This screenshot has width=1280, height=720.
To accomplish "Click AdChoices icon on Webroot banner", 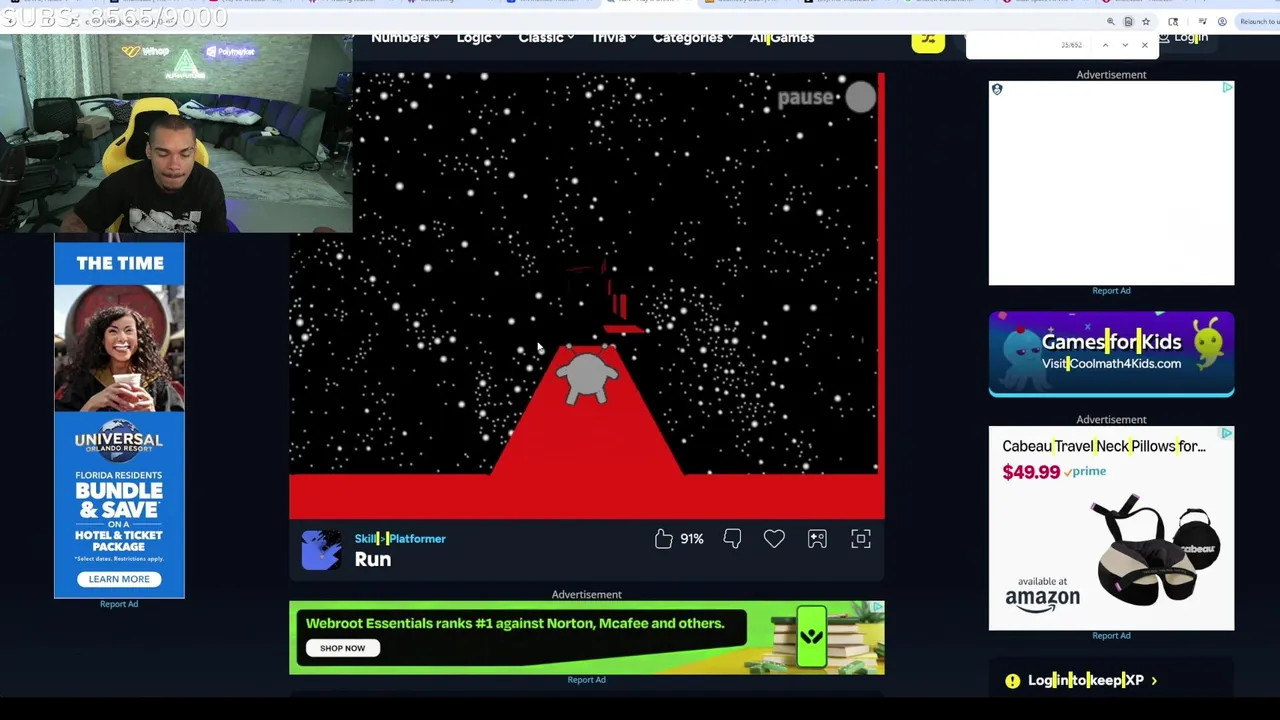I will tap(877, 607).
